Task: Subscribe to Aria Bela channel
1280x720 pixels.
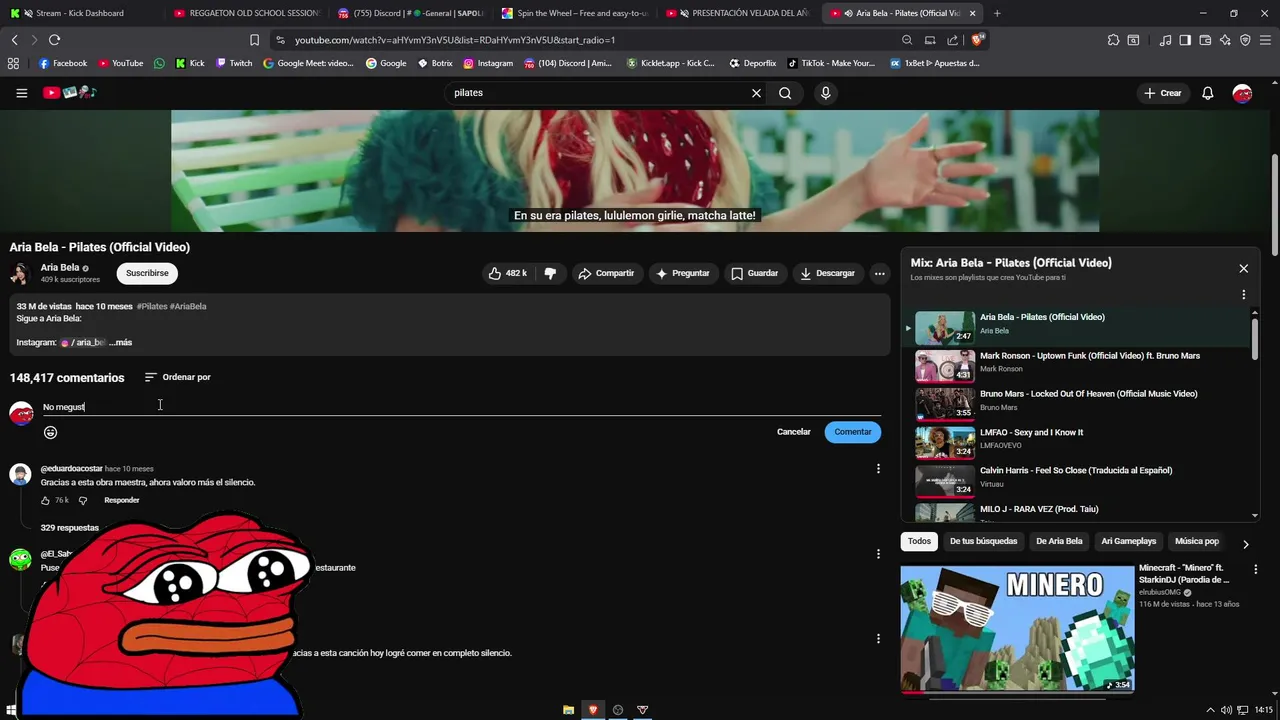Action: click(147, 273)
